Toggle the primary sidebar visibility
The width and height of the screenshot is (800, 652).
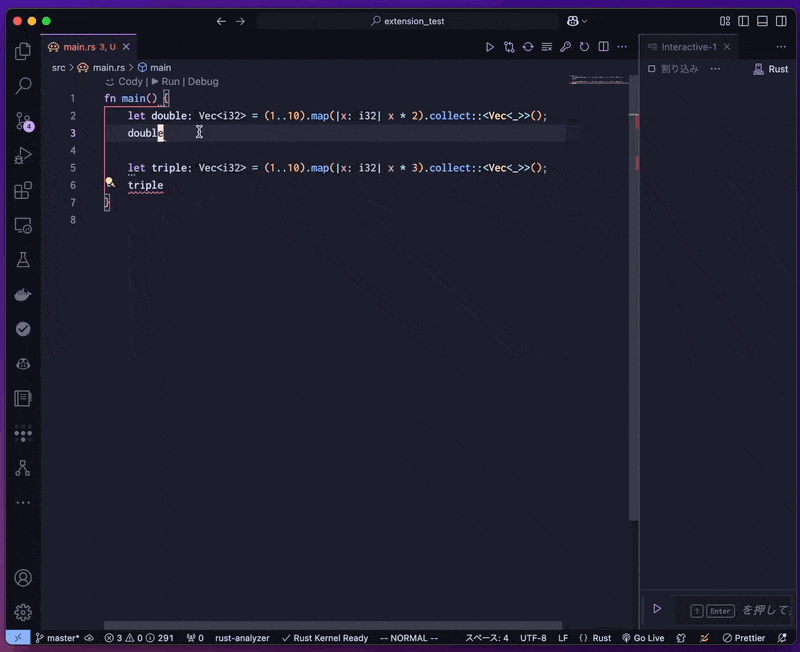tap(743, 21)
